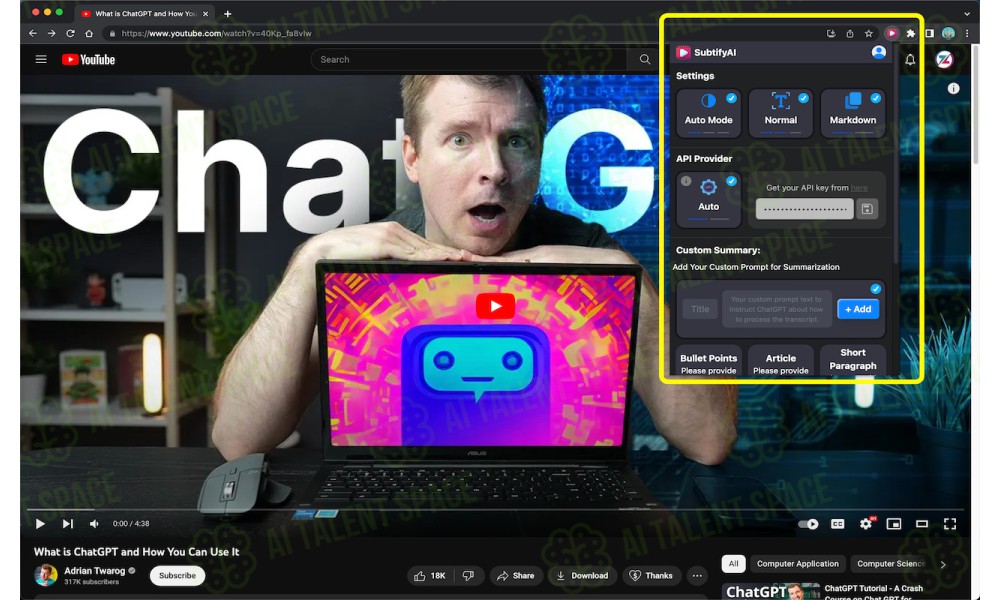This screenshot has height=600, width=1000.
Task: Select the Article summary preset
Action: pyautogui.click(x=781, y=362)
